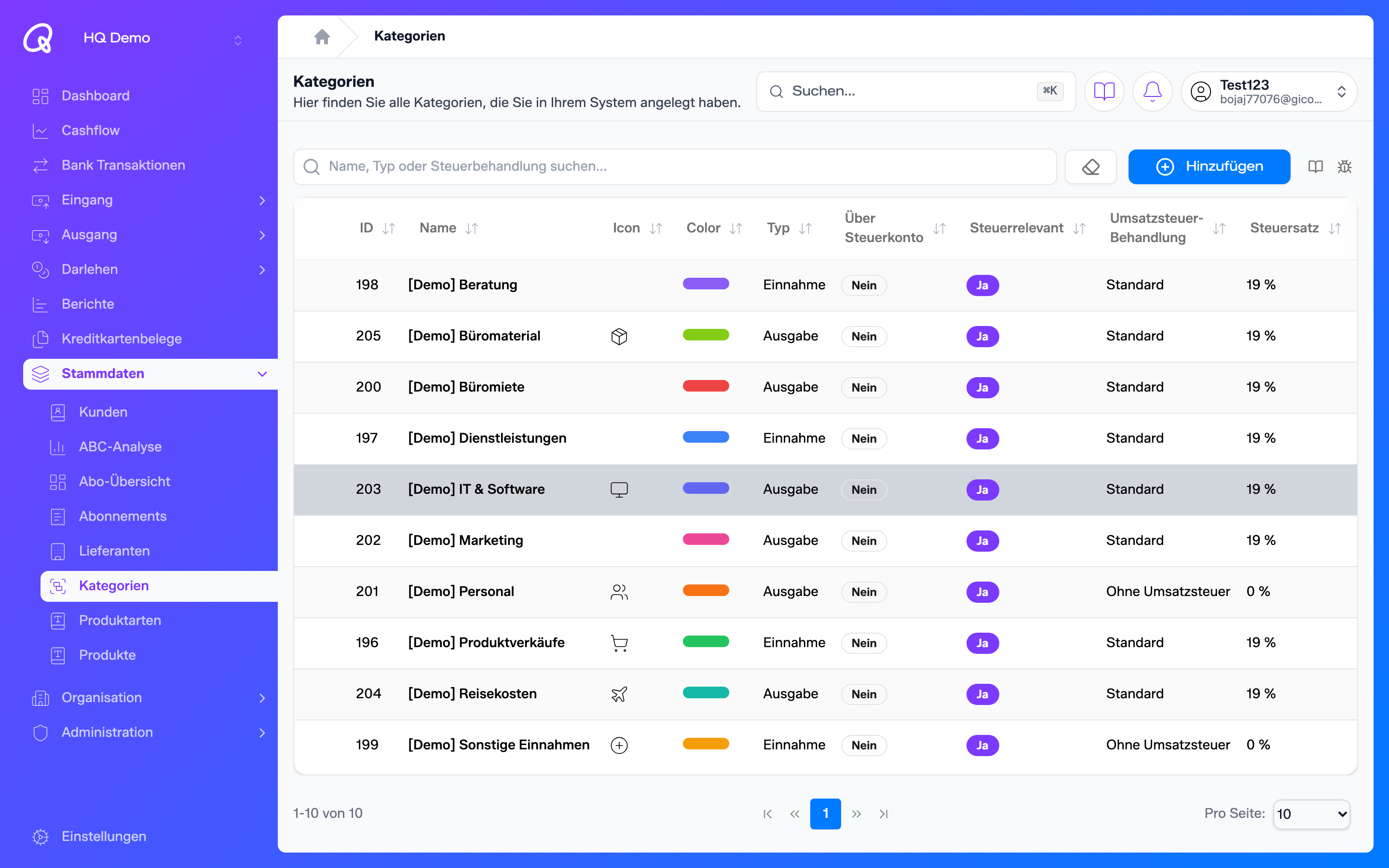This screenshot has height=868, width=1389.
Task: Sort by the Typ column
Action: pyautogui.click(x=805, y=229)
